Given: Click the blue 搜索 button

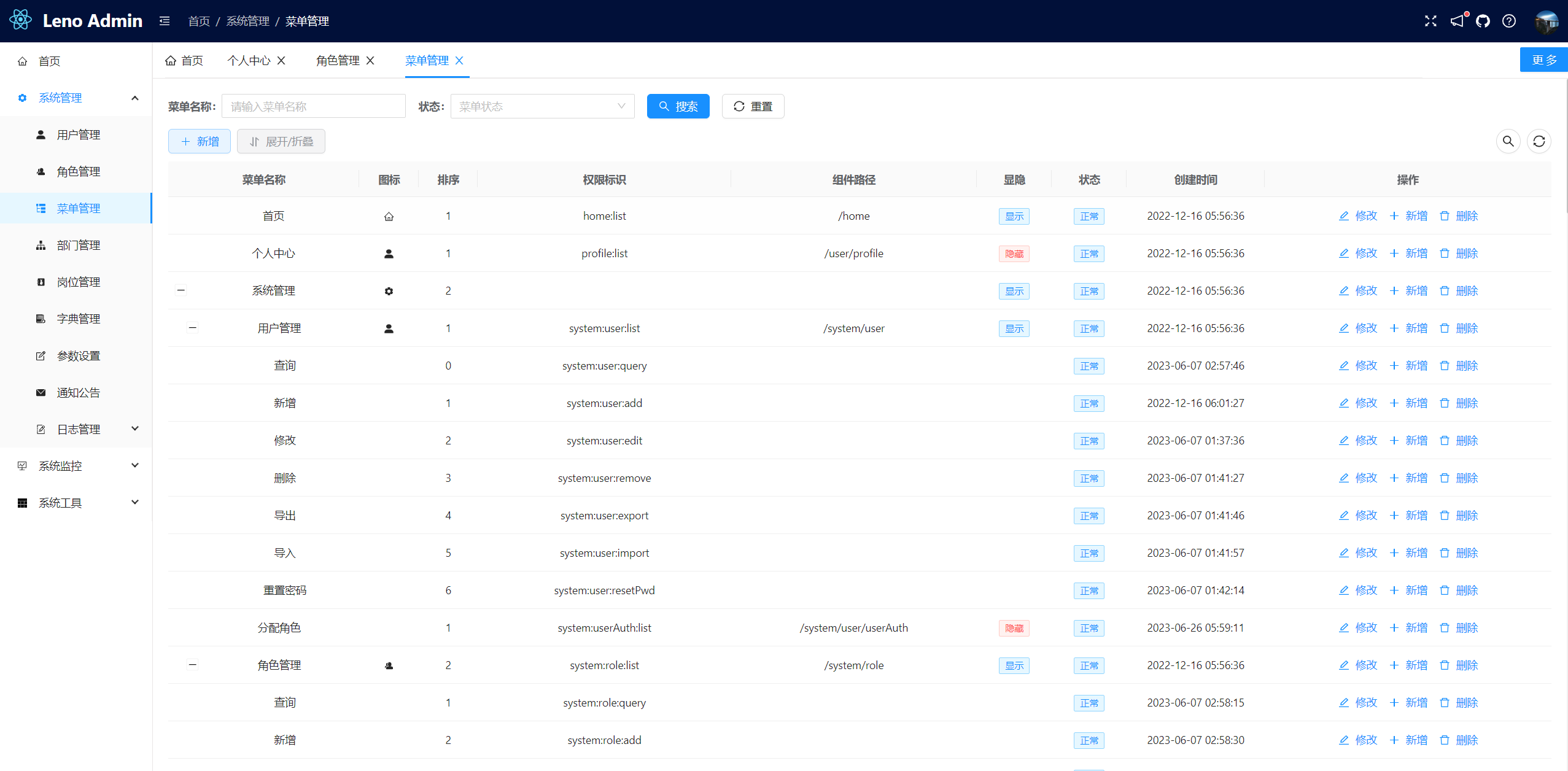Looking at the screenshot, I should click(678, 107).
